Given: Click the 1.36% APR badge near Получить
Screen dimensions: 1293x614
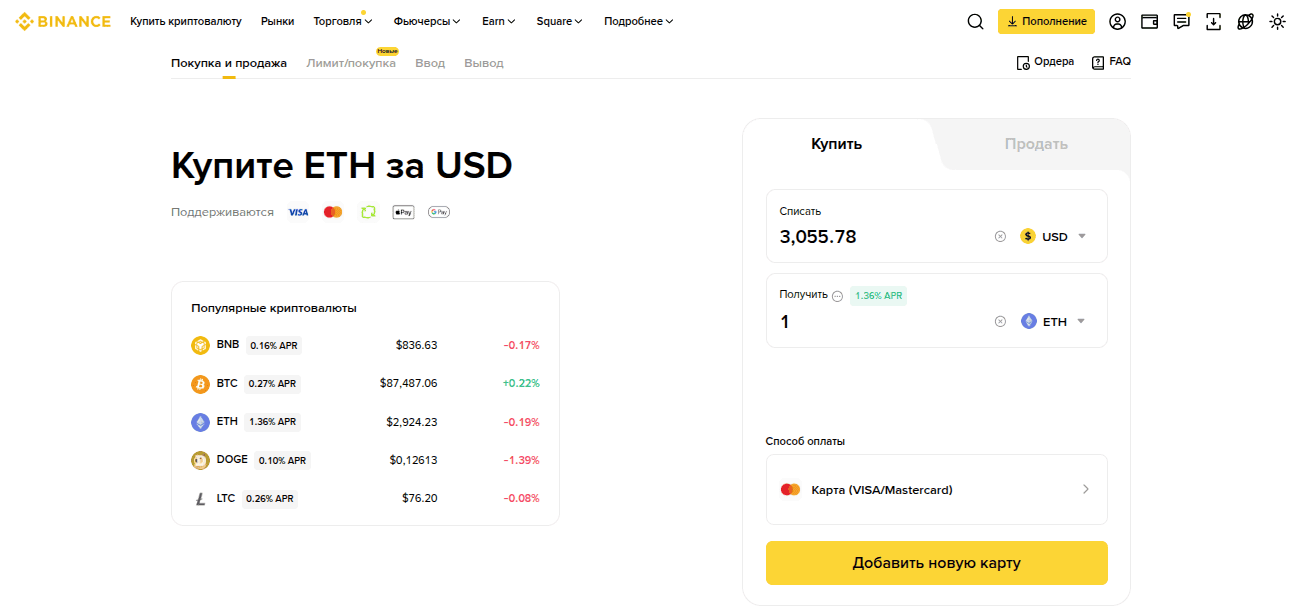Looking at the screenshot, I should pyautogui.click(x=879, y=296).
